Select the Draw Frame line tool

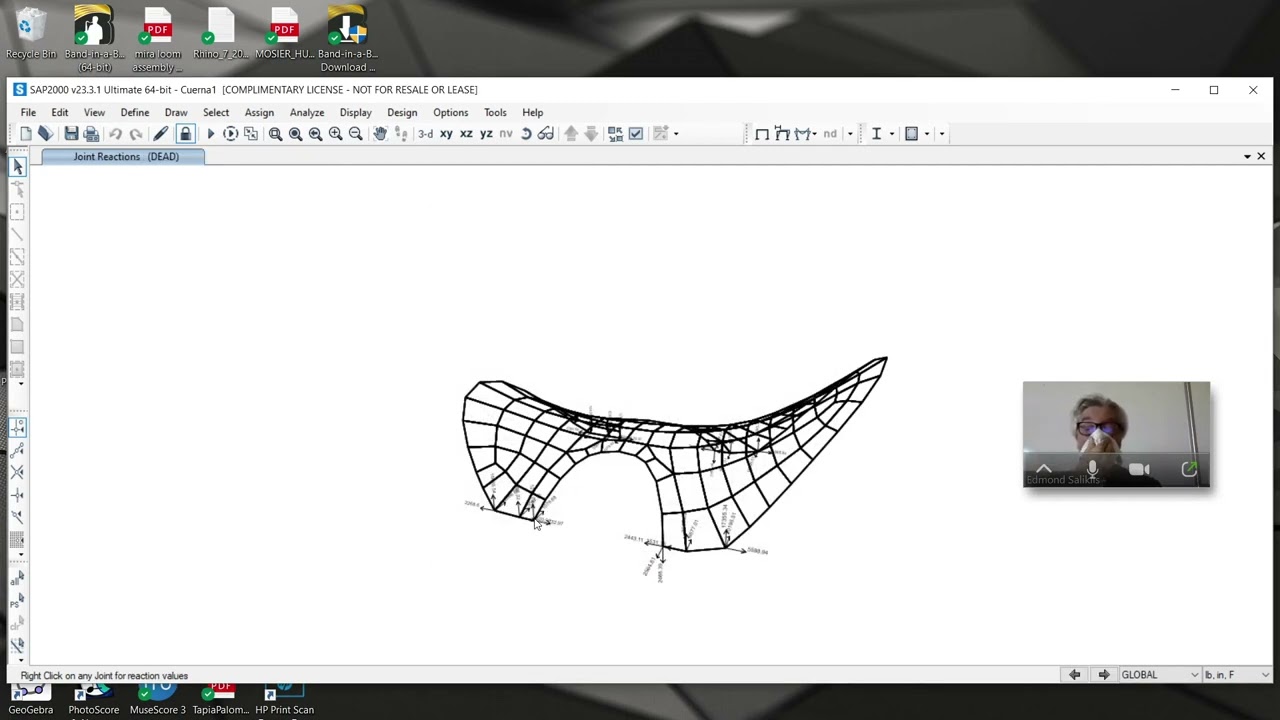coord(17,235)
